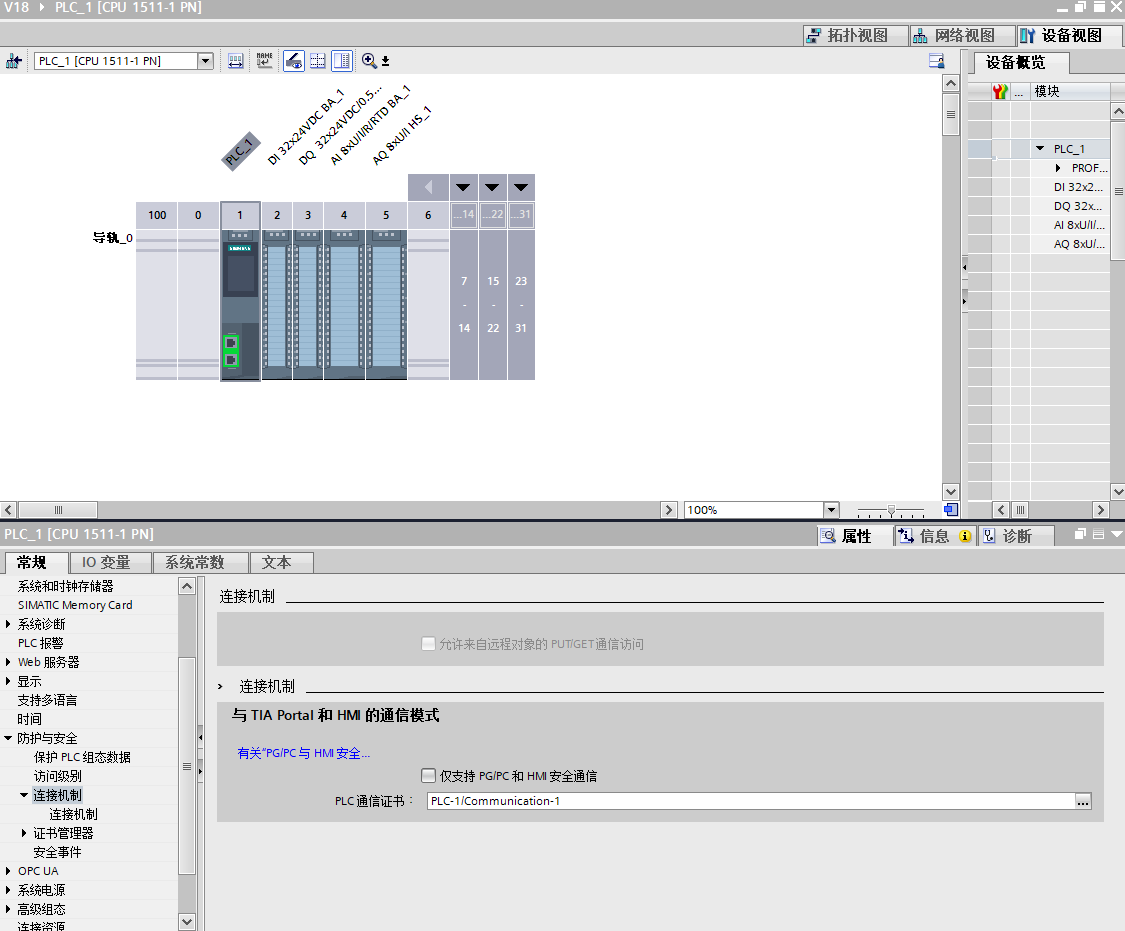Enable PG/PC and HMI secure communication only checkbox

pyautogui.click(x=429, y=776)
